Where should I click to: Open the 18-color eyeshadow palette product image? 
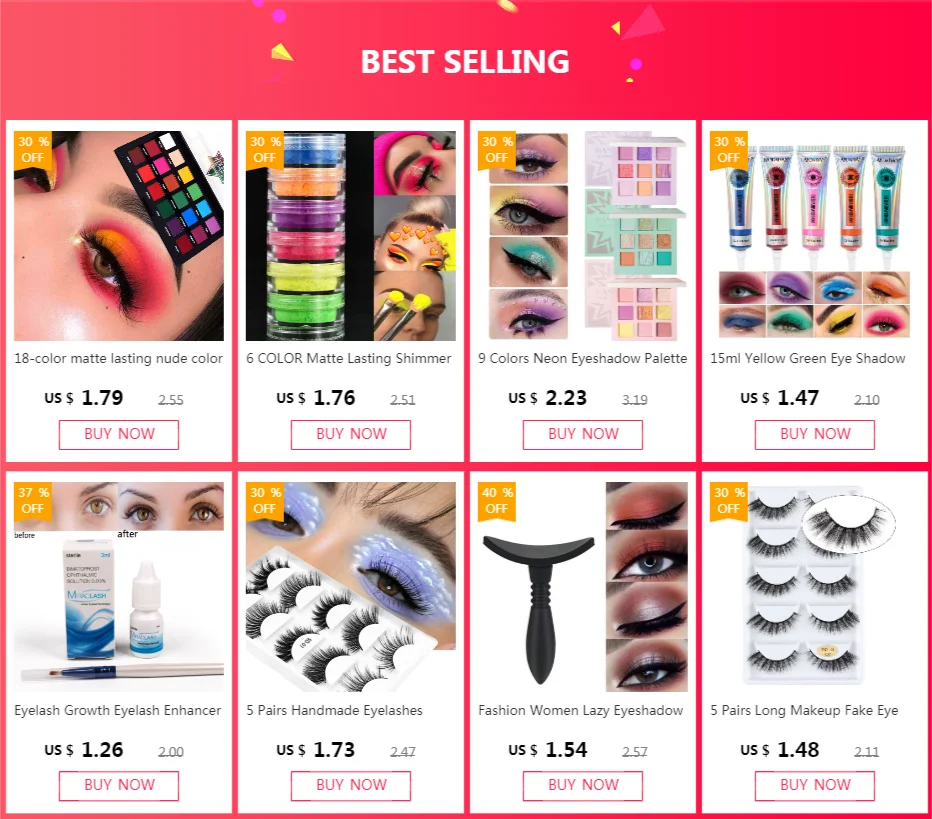[x=119, y=236]
